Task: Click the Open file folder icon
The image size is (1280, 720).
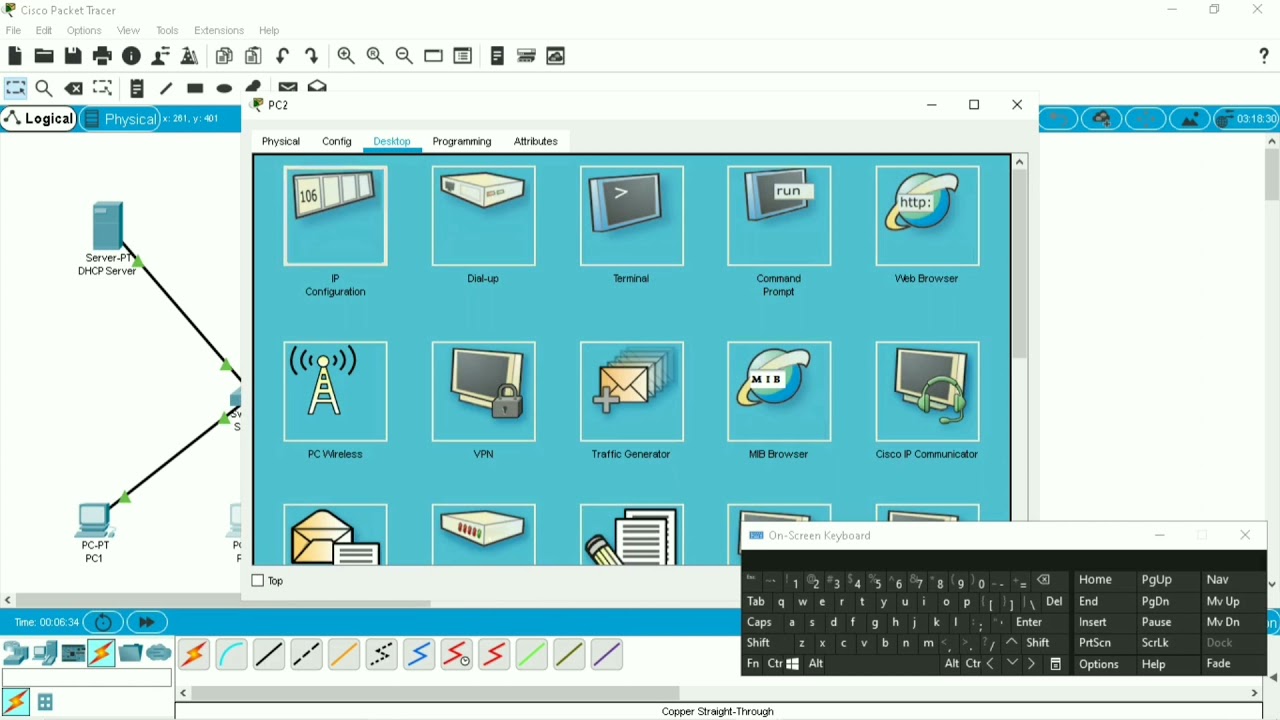Action: tap(44, 56)
